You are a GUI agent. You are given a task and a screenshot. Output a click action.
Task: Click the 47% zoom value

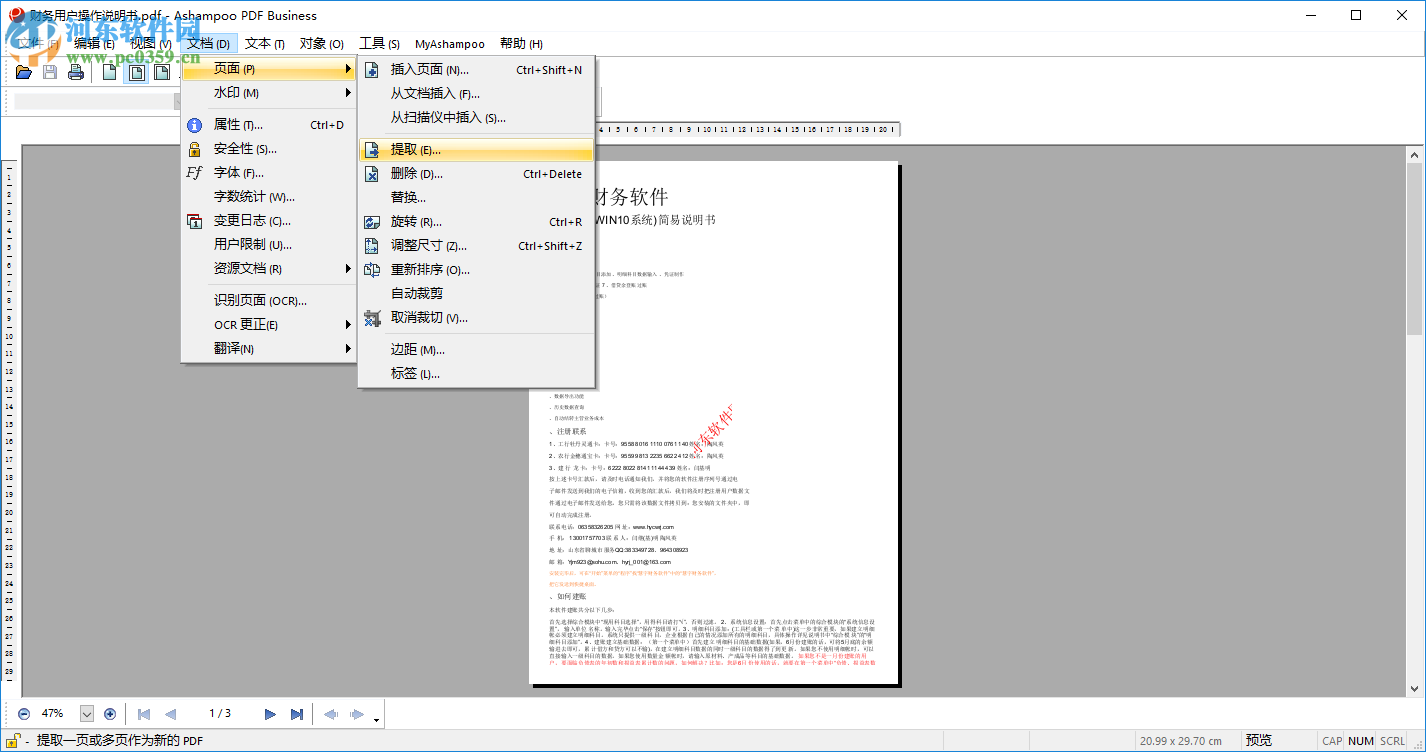click(53, 713)
